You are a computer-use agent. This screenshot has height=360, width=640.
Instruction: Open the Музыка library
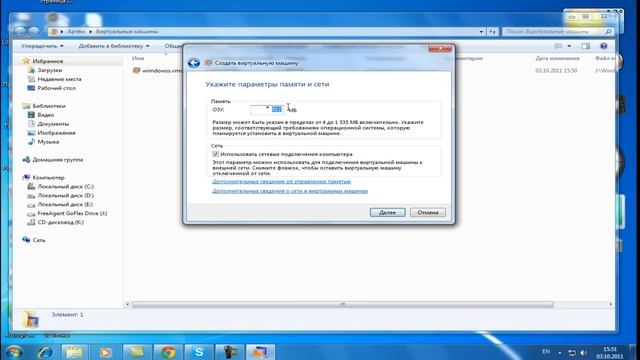[48, 142]
